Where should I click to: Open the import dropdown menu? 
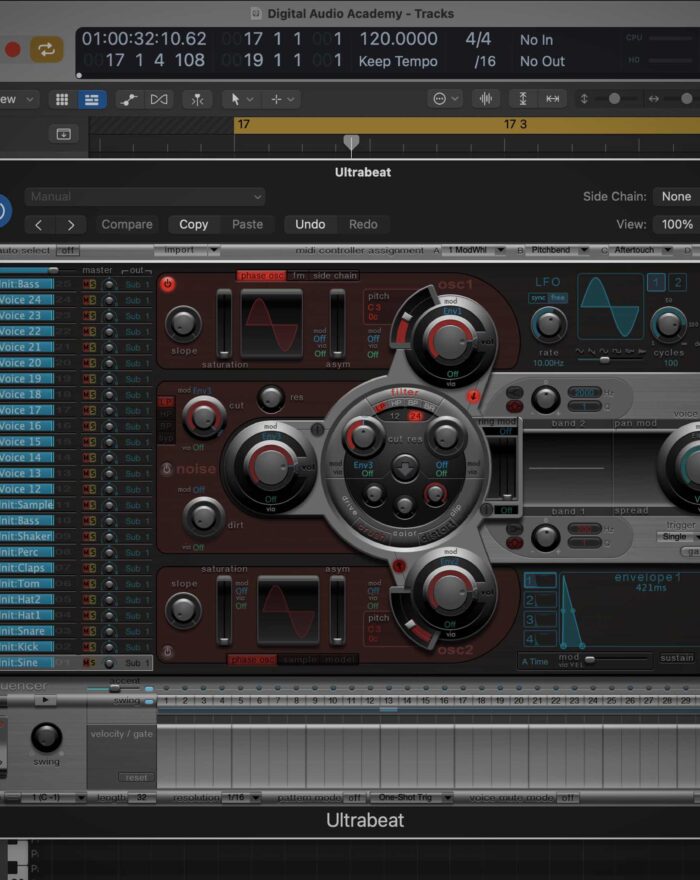point(187,250)
